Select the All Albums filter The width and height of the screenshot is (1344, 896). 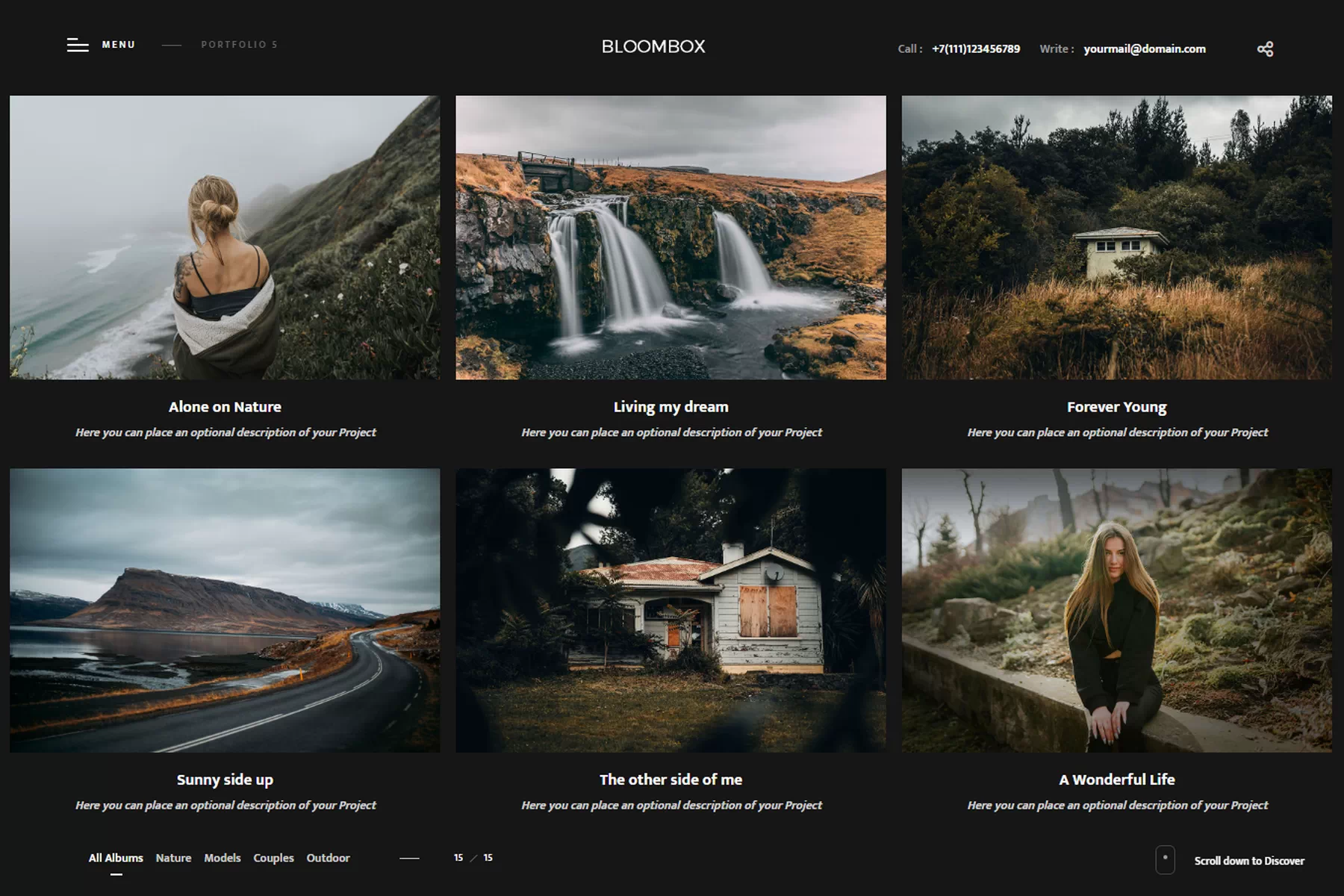[116, 858]
